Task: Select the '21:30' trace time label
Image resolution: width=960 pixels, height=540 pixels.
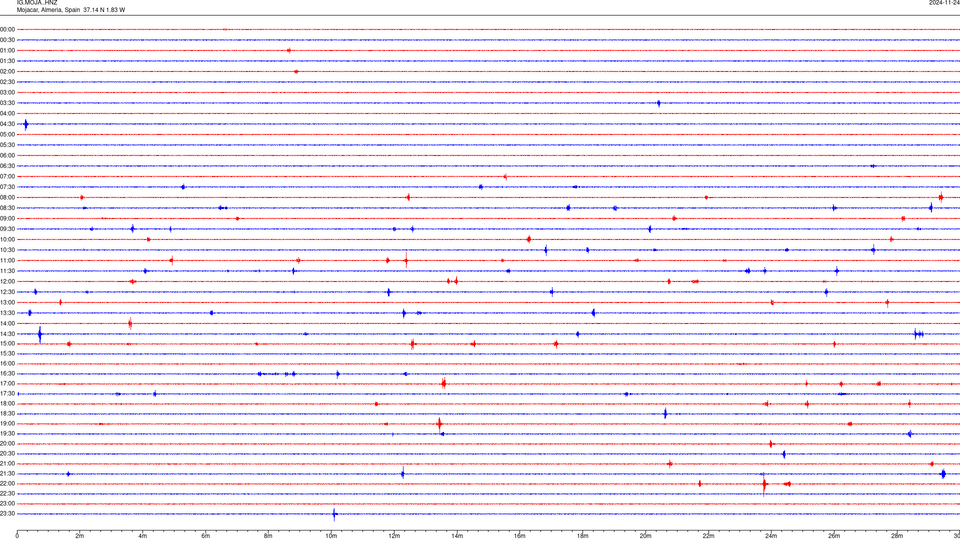Action: click(7, 474)
